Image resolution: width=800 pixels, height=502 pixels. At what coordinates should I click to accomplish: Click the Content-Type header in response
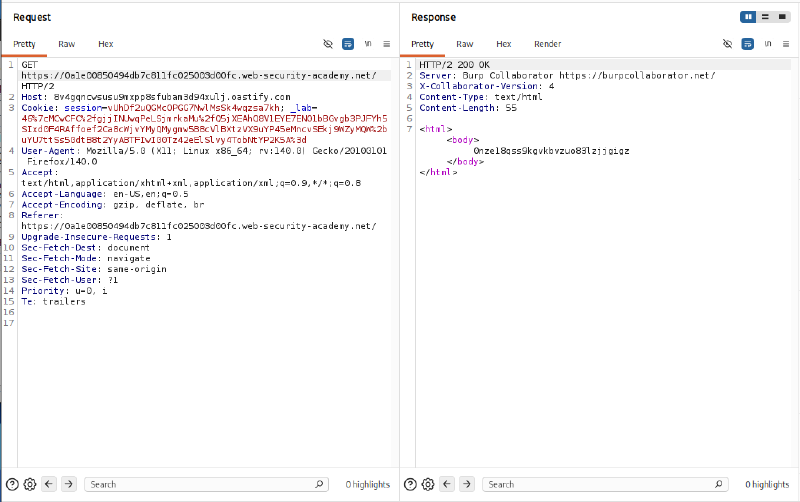(x=481, y=97)
